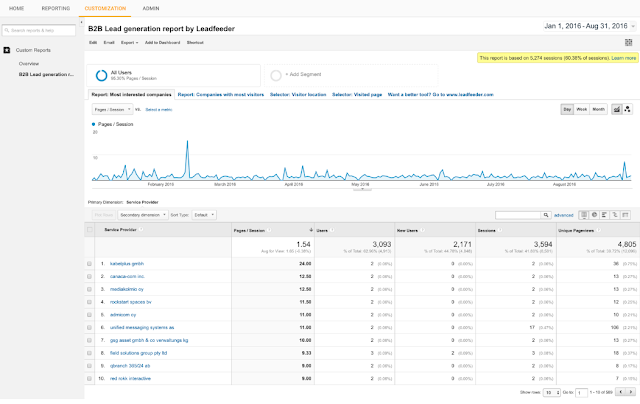Viewport: 640px width, 404px height.
Task: Click help icon next to Pages / Session header
Action: (269, 231)
